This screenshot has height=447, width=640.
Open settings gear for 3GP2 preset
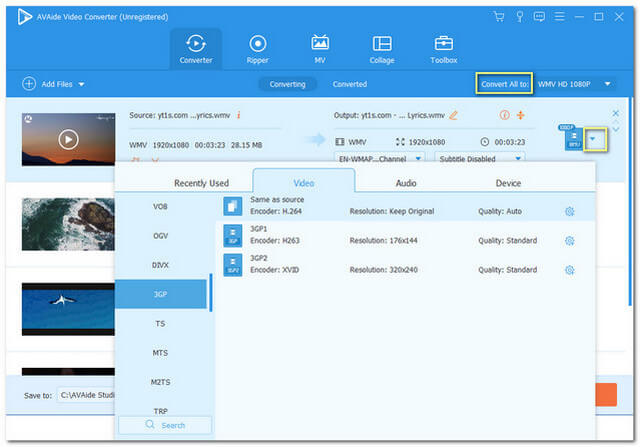(x=569, y=270)
